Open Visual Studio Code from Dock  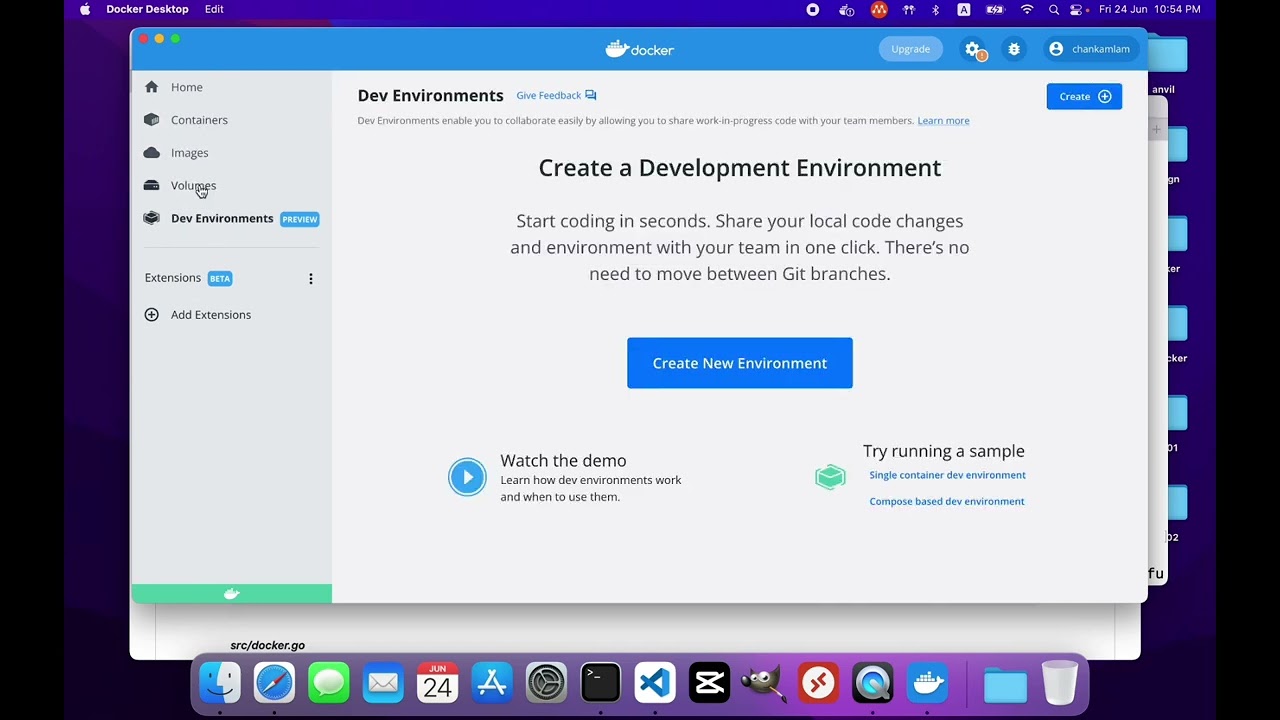[x=655, y=684]
